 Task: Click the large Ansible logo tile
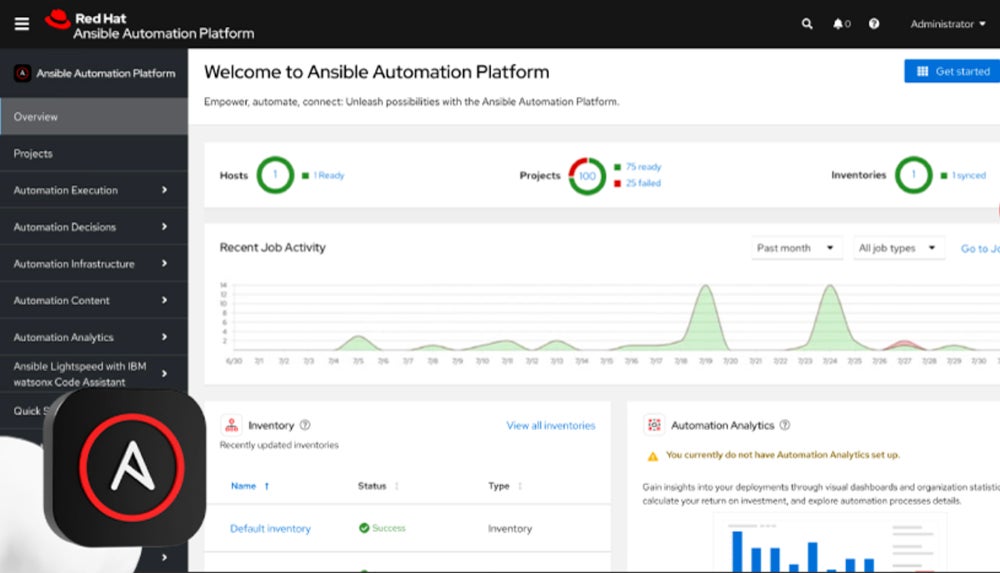(x=125, y=468)
